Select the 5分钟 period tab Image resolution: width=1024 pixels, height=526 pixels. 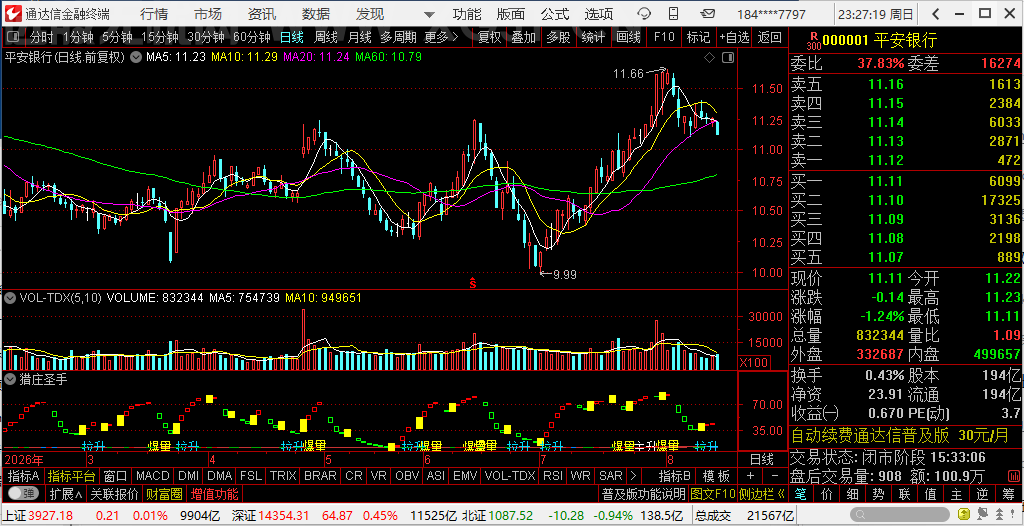117,37
